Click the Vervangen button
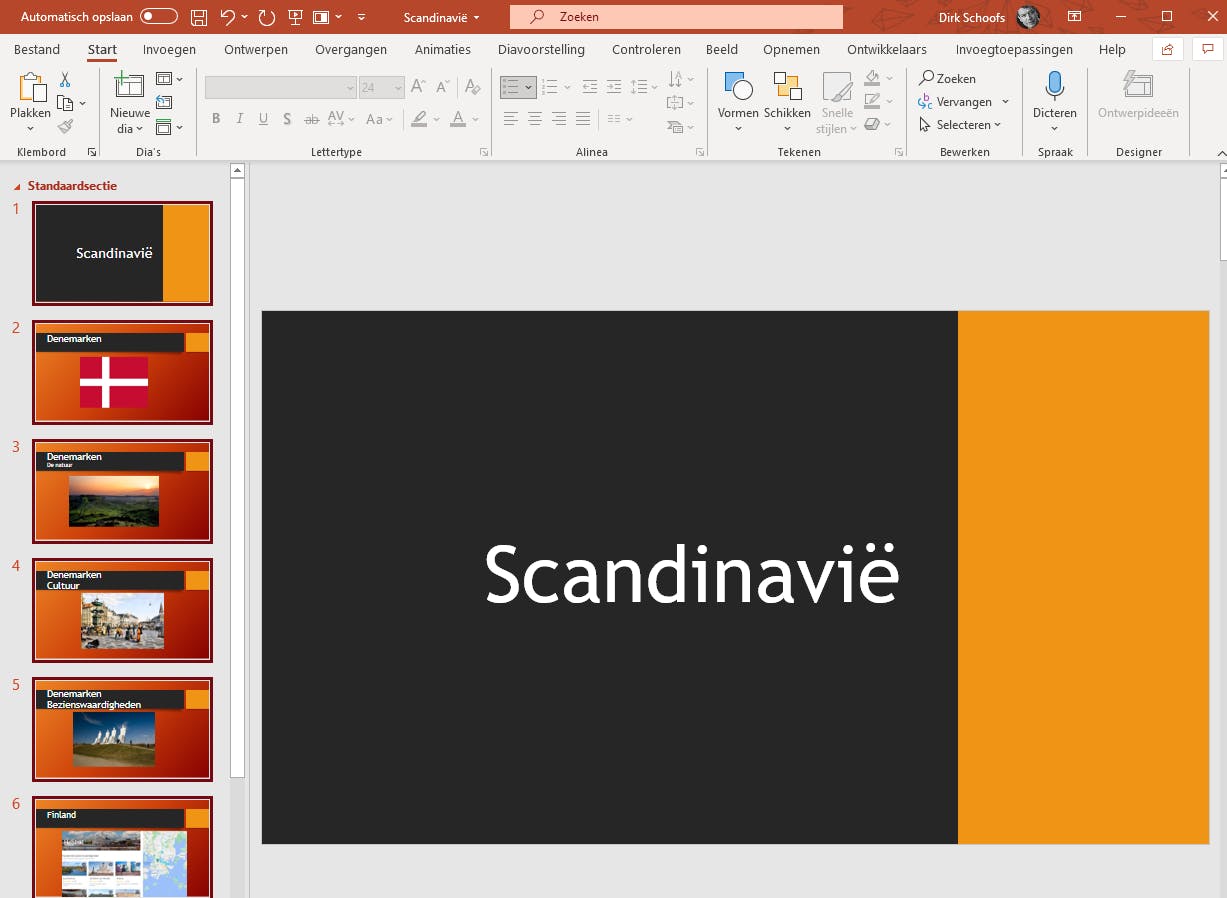This screenshot has height=898, width=1227. pos(963,102)
